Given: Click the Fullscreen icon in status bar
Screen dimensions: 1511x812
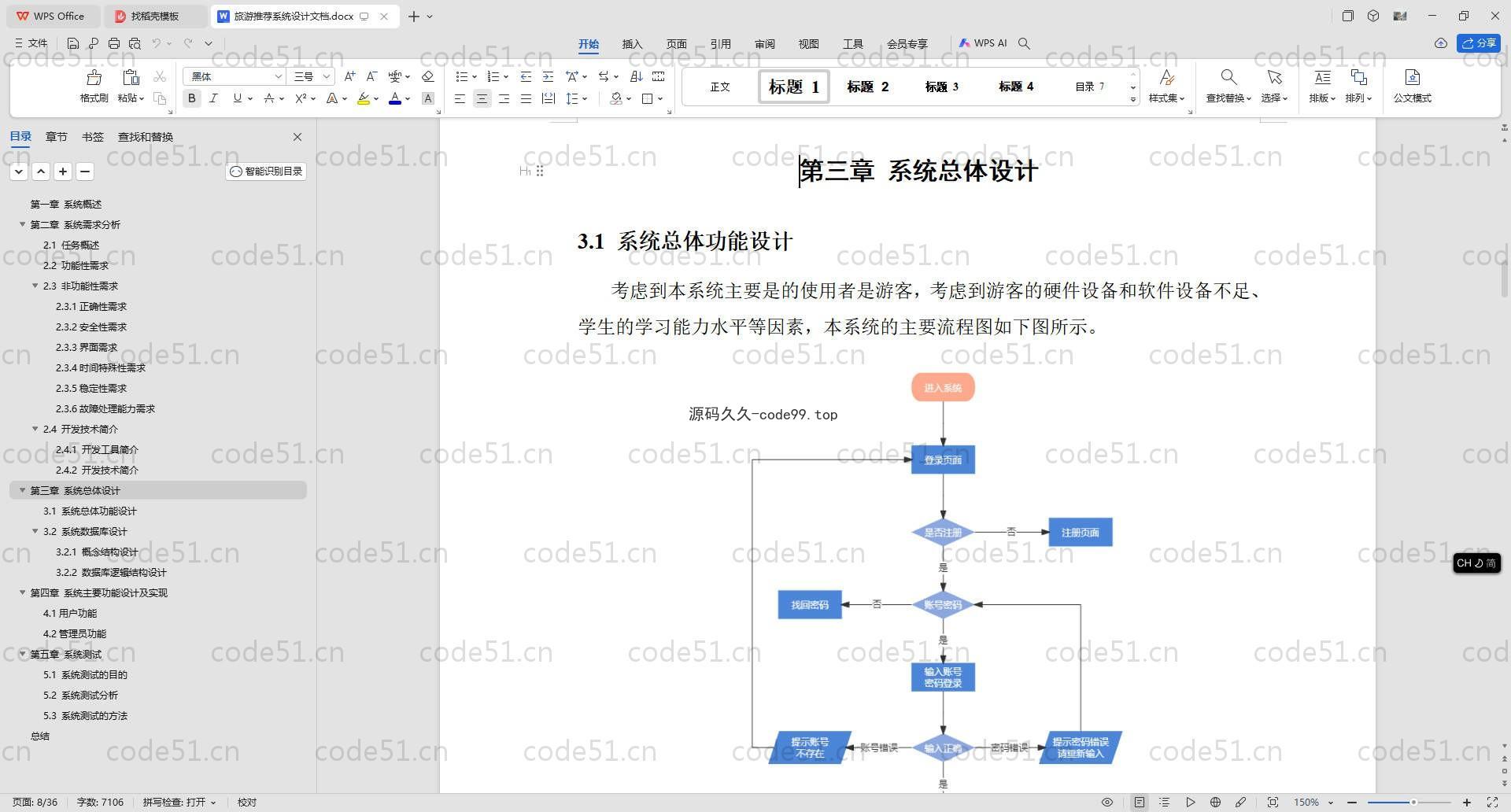Looking at the screenshot, I should tap(1491, 802).
